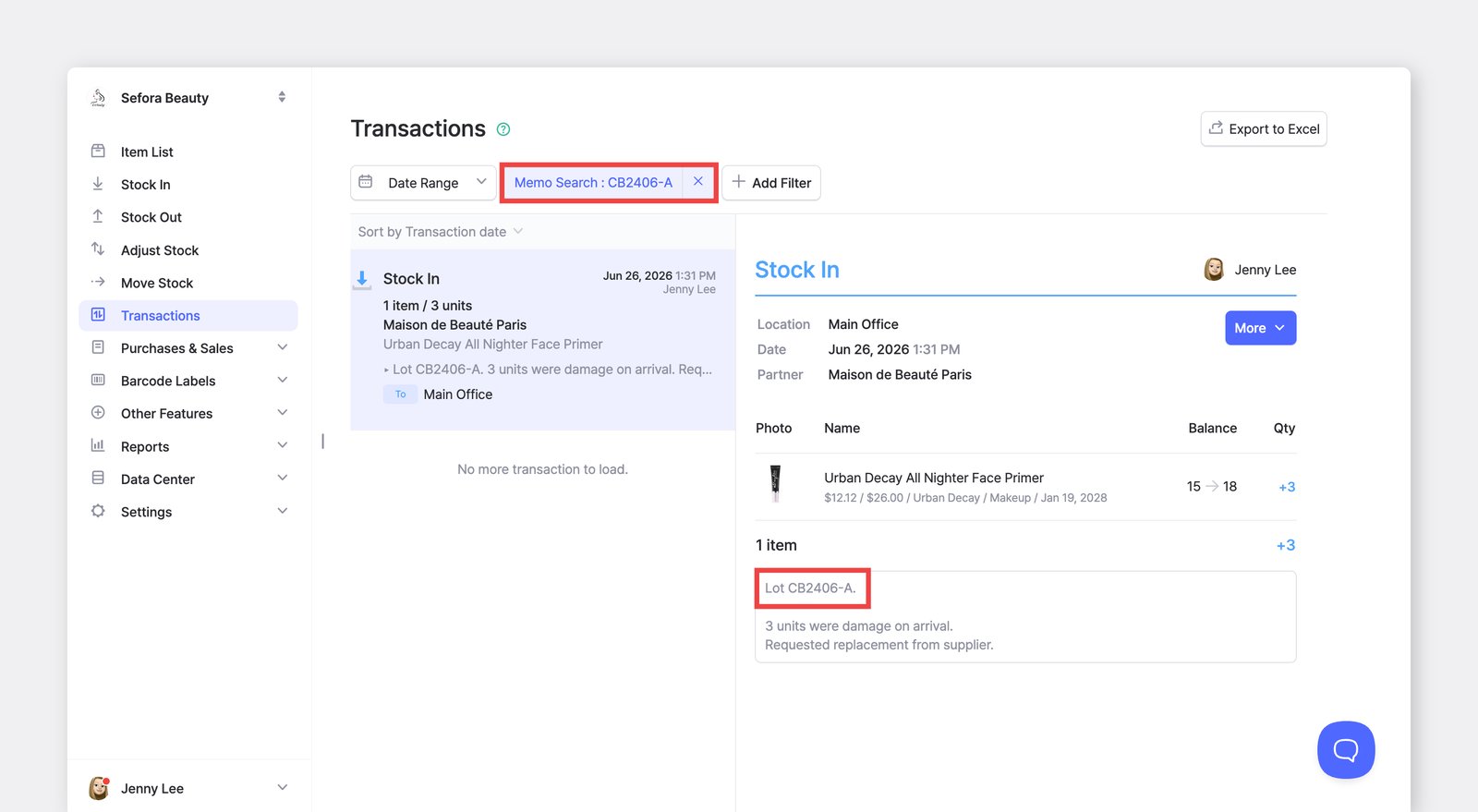Click the Stock Out upload-arrow icon
This screenshot has height=812, width=1478.
(98, 216)
